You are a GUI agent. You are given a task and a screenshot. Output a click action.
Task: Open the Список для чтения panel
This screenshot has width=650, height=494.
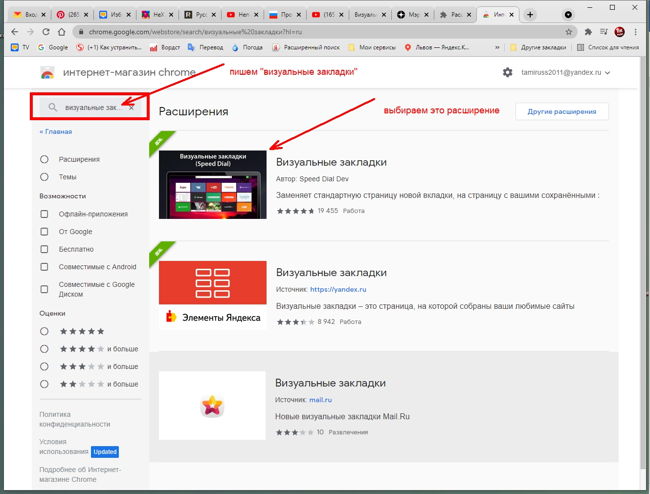pos(608,47)
